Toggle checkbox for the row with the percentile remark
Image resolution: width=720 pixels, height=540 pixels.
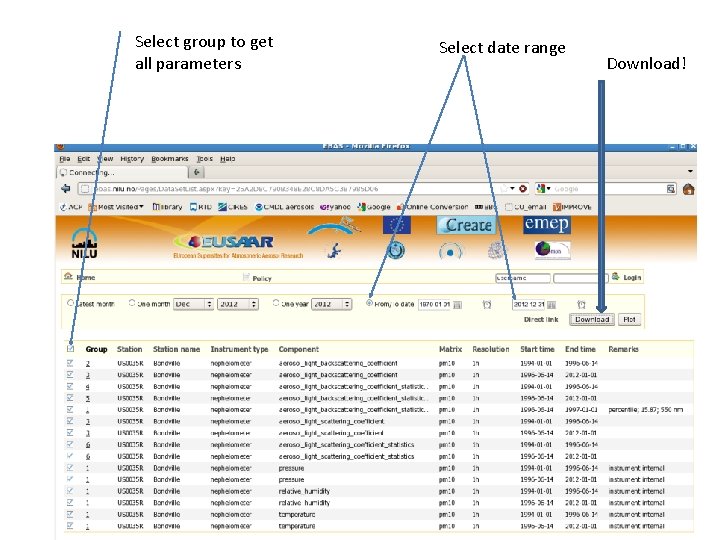pyautogui.click(x=70, y=409)
